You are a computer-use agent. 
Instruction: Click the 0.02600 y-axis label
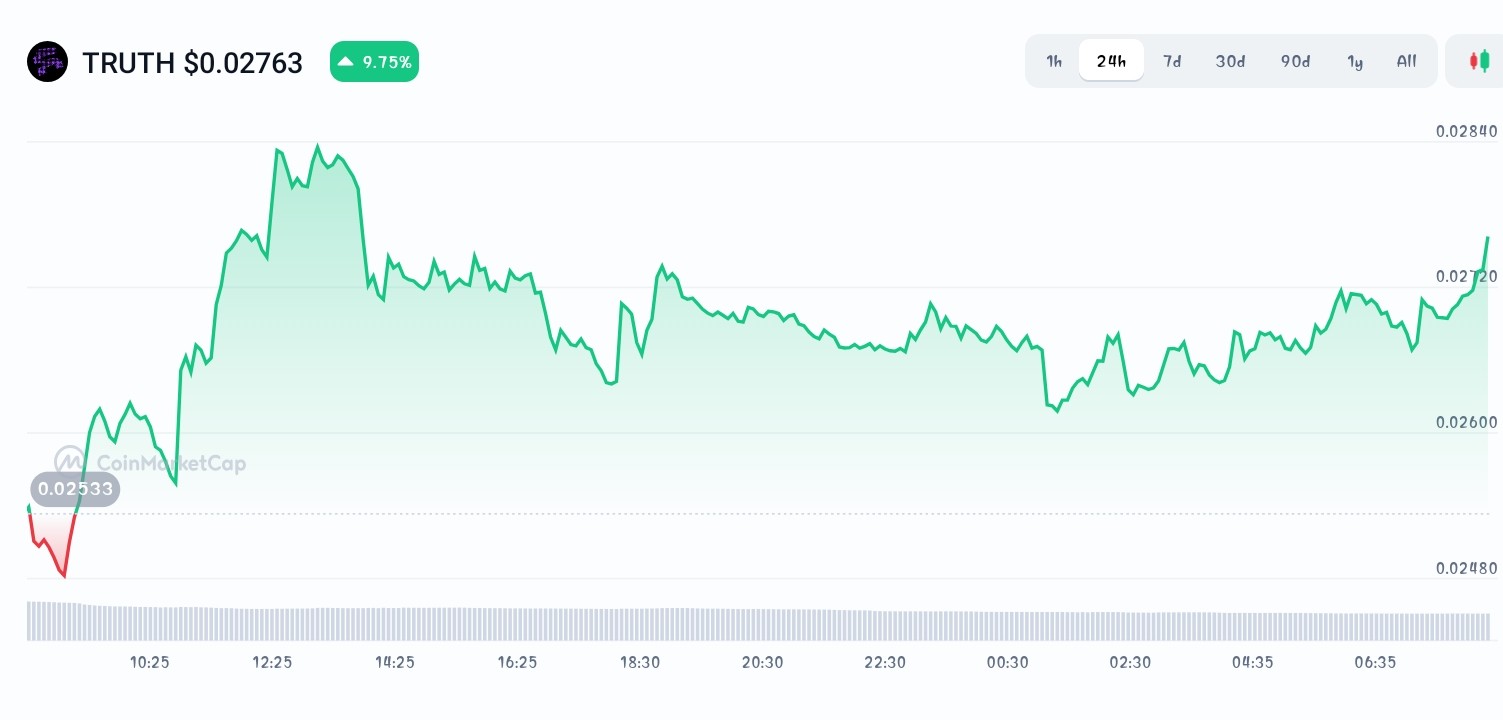[x=1466, y=422]
